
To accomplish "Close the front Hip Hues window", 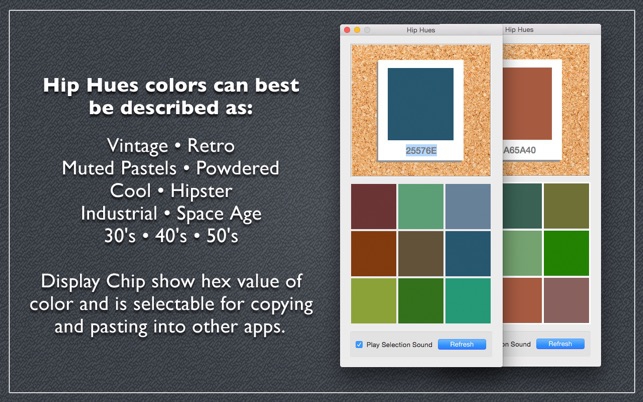I will [x=347, y=30].
